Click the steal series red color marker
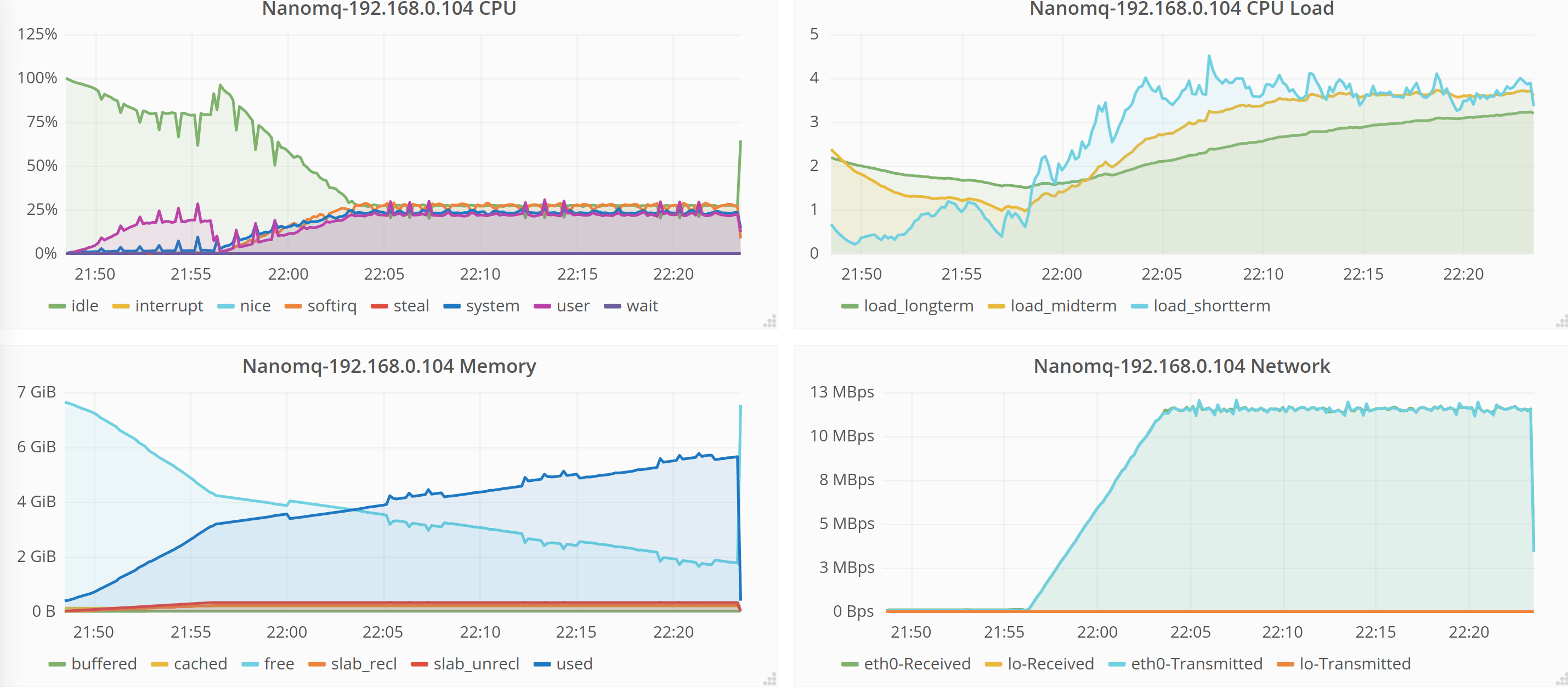The width and height of the screenshot is (1568, 687). click(379, 306)
